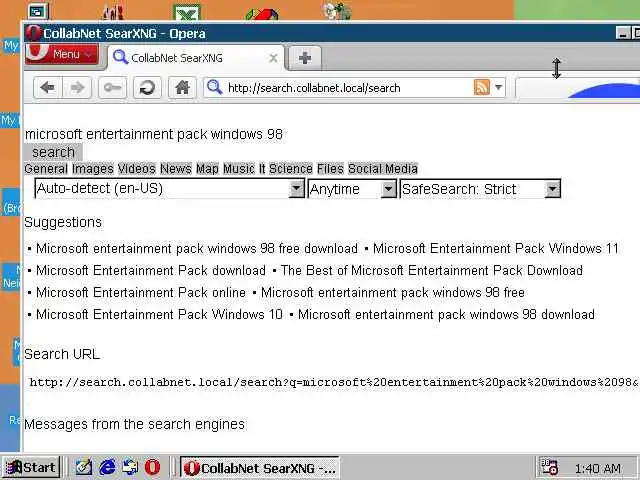This screenshot has height=480, width=640.
Task: Reload the page with the refresh icon
Action: click(147, 87)
